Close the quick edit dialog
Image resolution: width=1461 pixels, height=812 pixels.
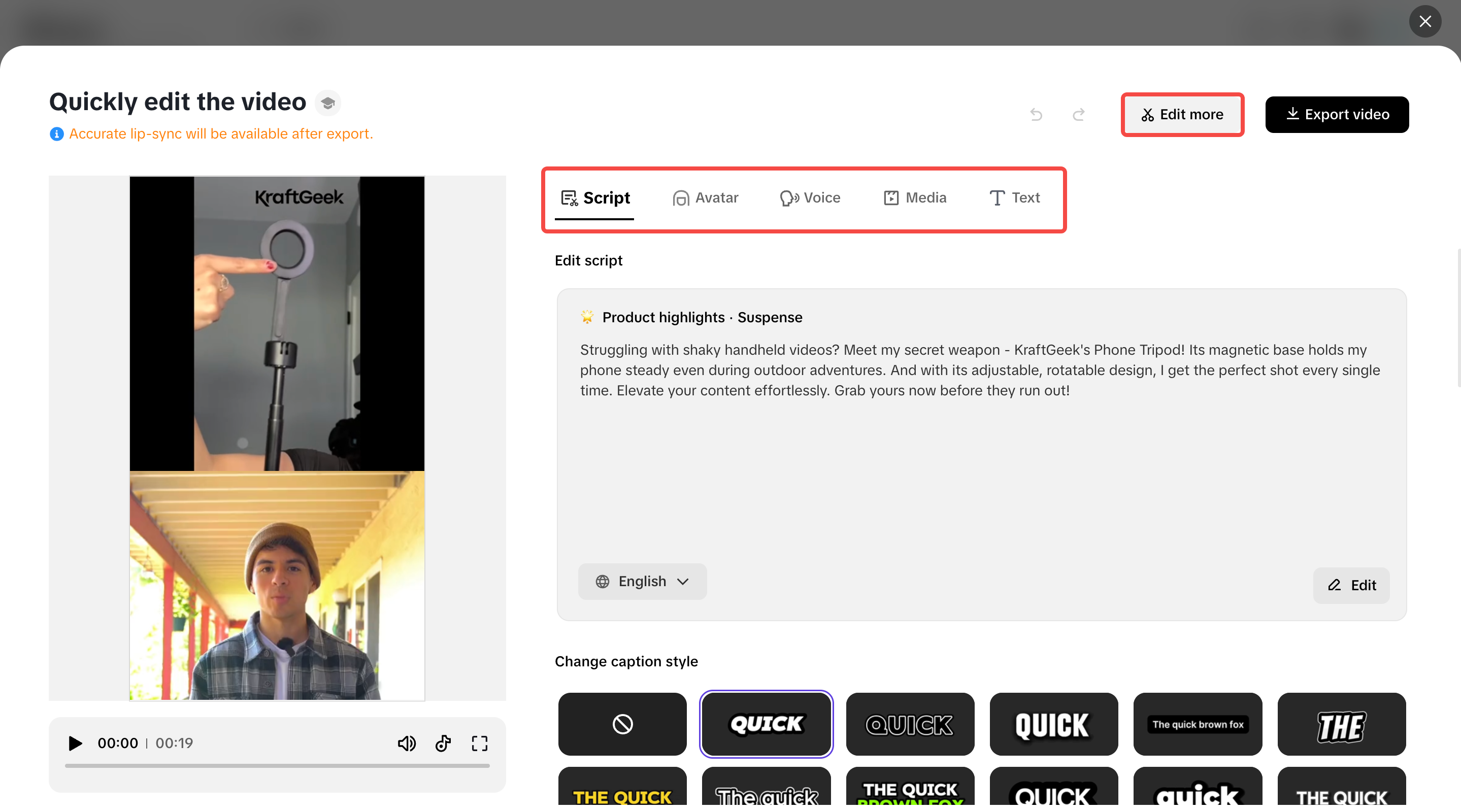[x=1424, y=21]
